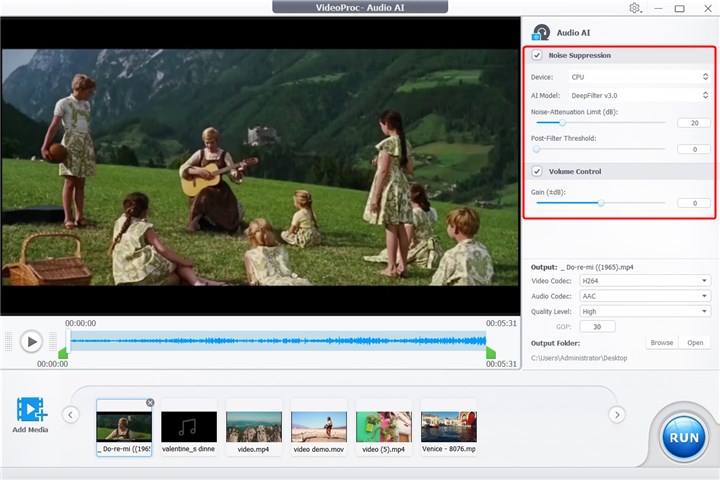Click the Open output folder button

point(695,343)
